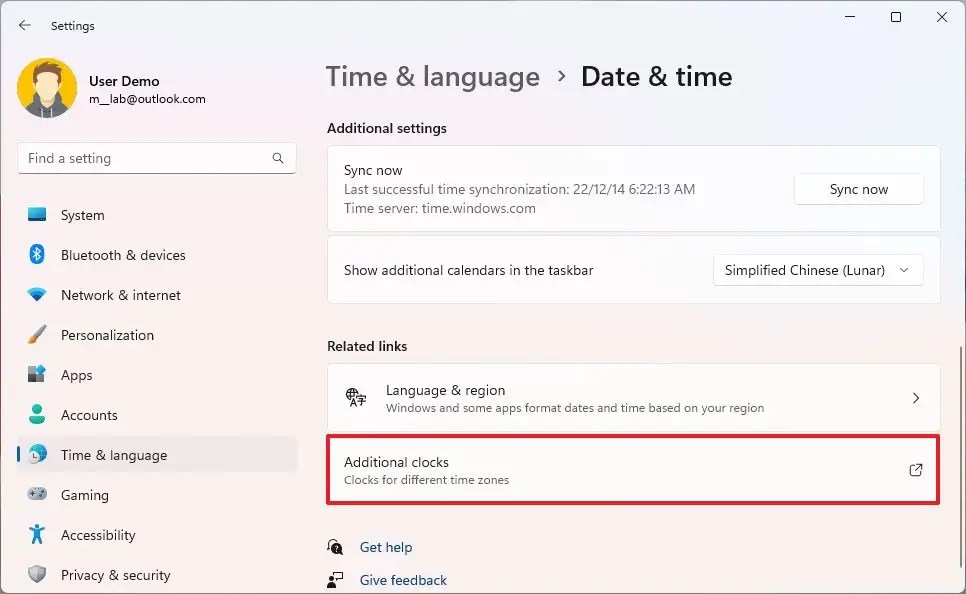The image size is (966, 594).
Task: Minimize the Settings window
Action: tap(850, 17)
